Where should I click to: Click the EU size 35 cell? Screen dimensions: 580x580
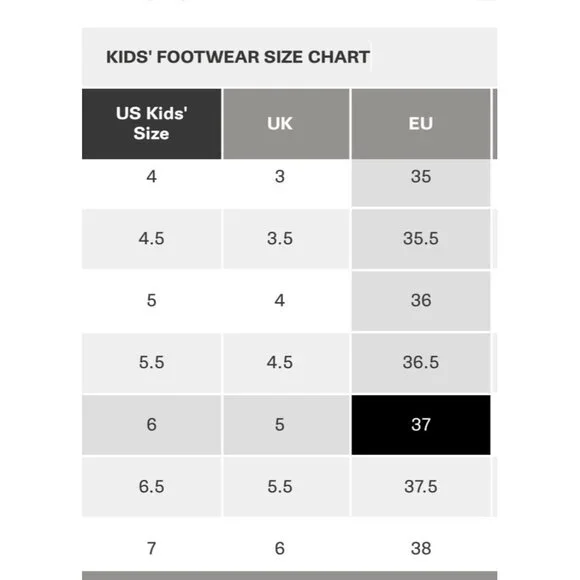[421, 183]
